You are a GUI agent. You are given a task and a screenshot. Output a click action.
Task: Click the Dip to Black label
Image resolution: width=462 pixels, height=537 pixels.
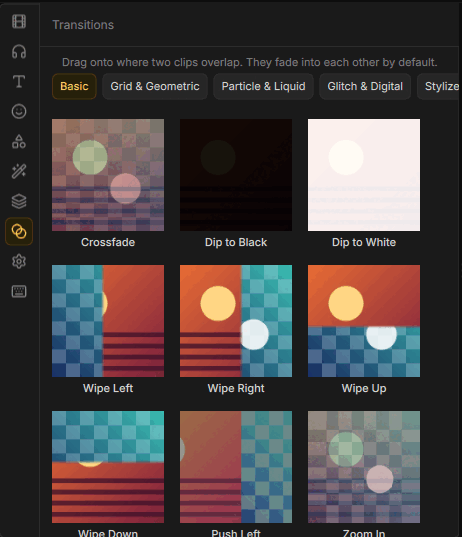tap(236, 242)
